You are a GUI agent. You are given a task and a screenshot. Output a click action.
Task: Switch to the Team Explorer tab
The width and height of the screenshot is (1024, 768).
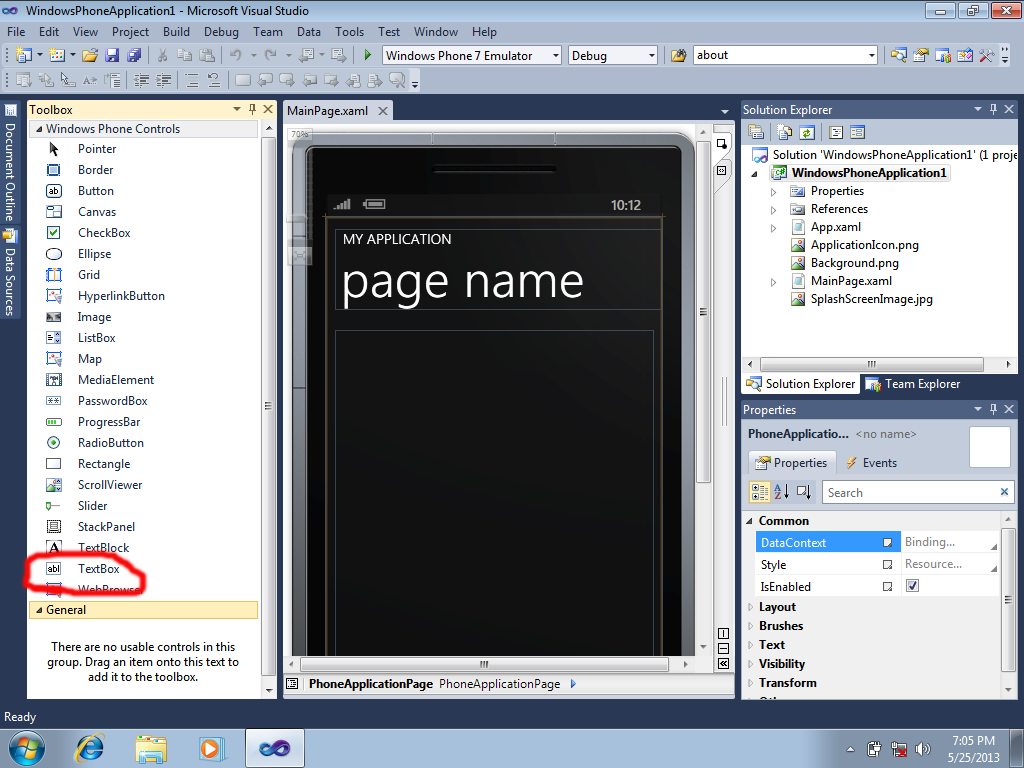913,384
